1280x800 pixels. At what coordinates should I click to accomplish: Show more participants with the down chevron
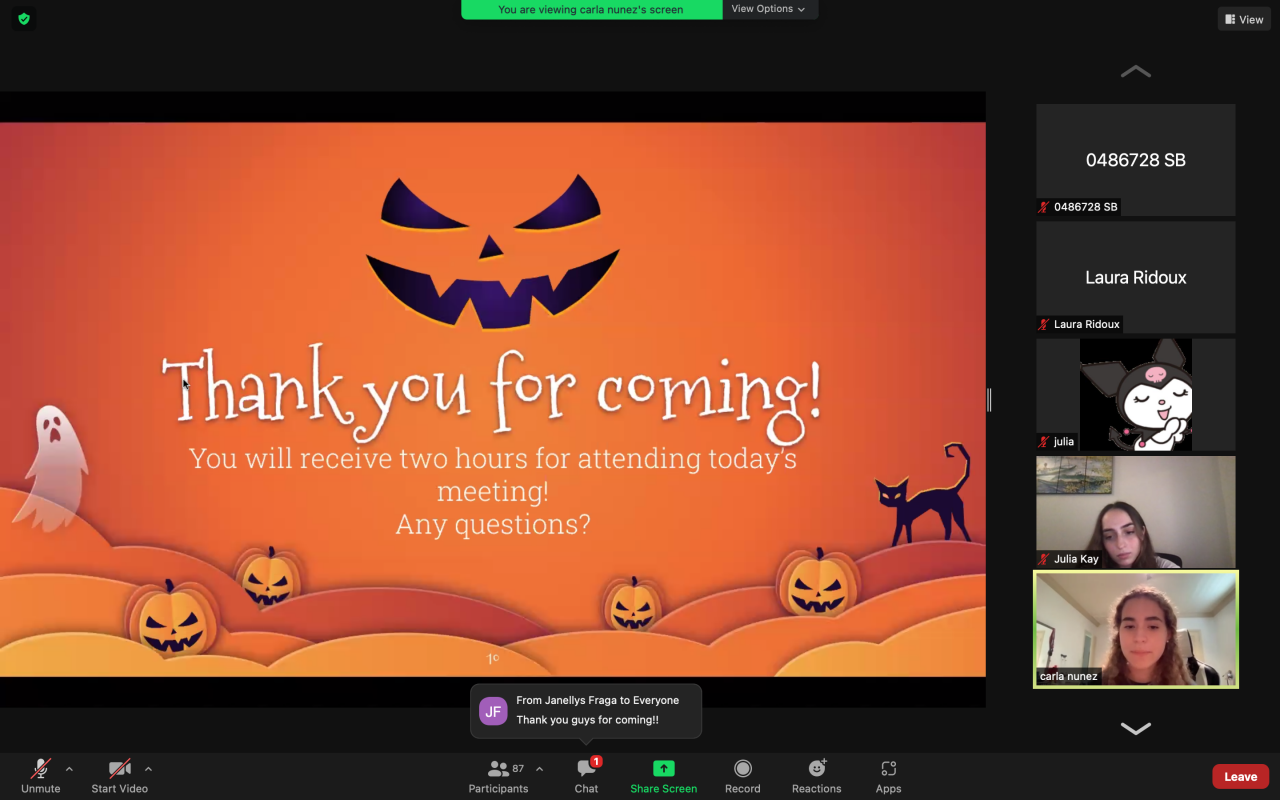[1135, 728]
